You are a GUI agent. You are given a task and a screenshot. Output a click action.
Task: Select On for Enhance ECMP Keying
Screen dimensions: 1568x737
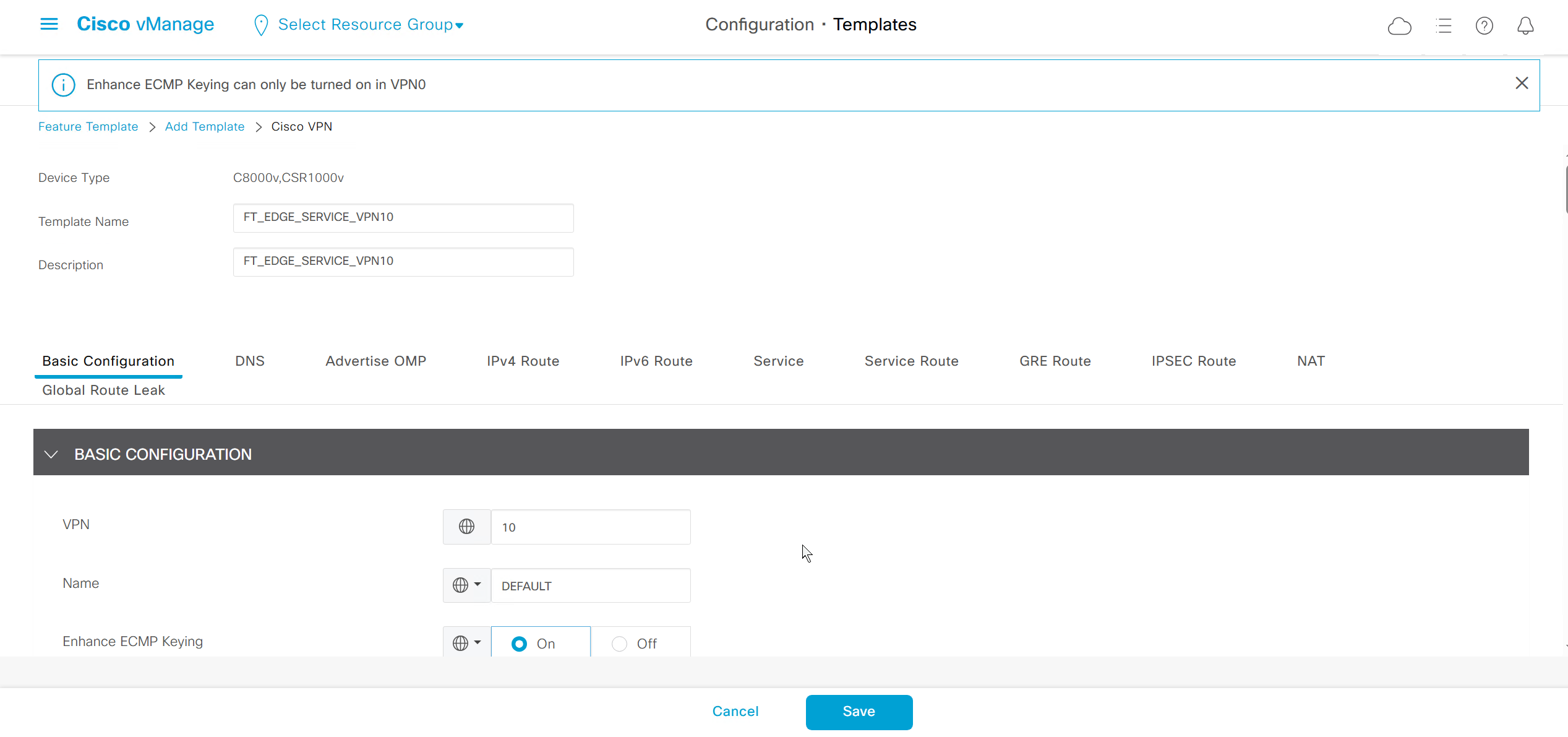[519, 644]
